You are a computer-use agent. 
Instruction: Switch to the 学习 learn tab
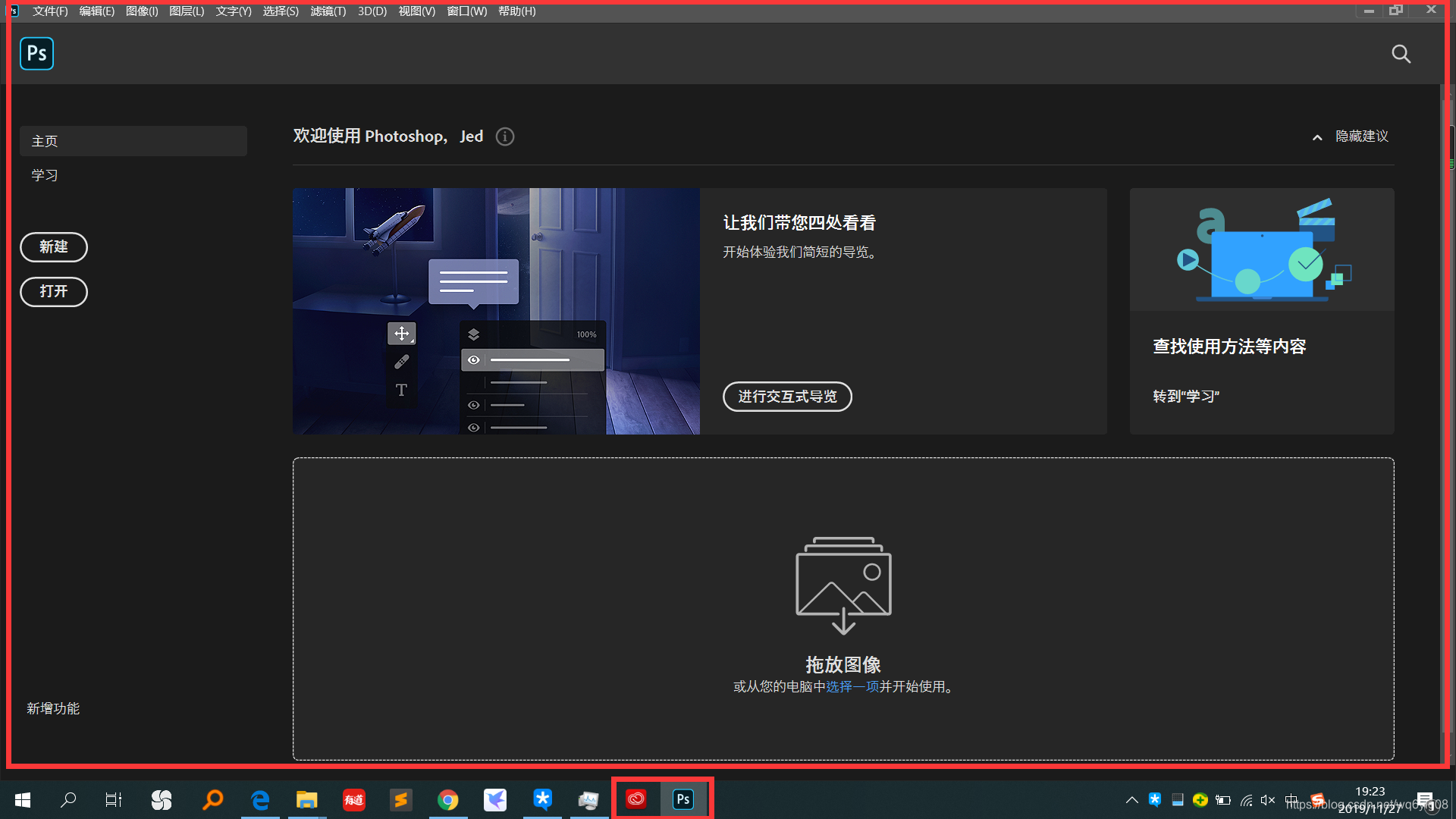(45, 175)
